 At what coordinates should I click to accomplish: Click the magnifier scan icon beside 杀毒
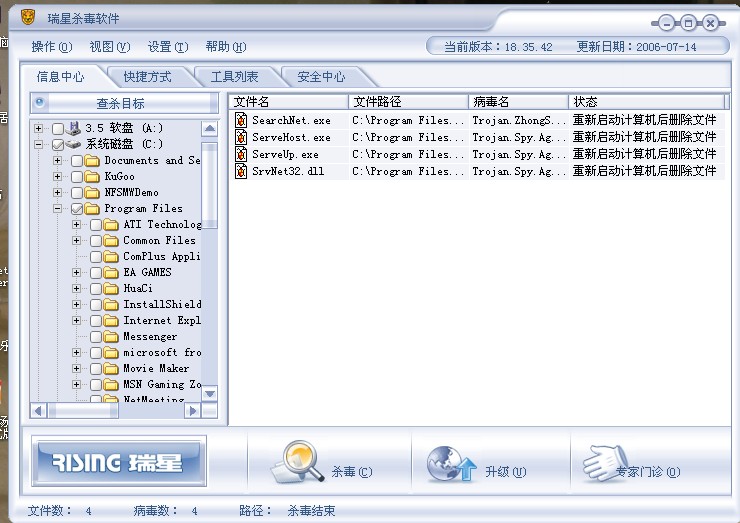(x=297, y=462)
